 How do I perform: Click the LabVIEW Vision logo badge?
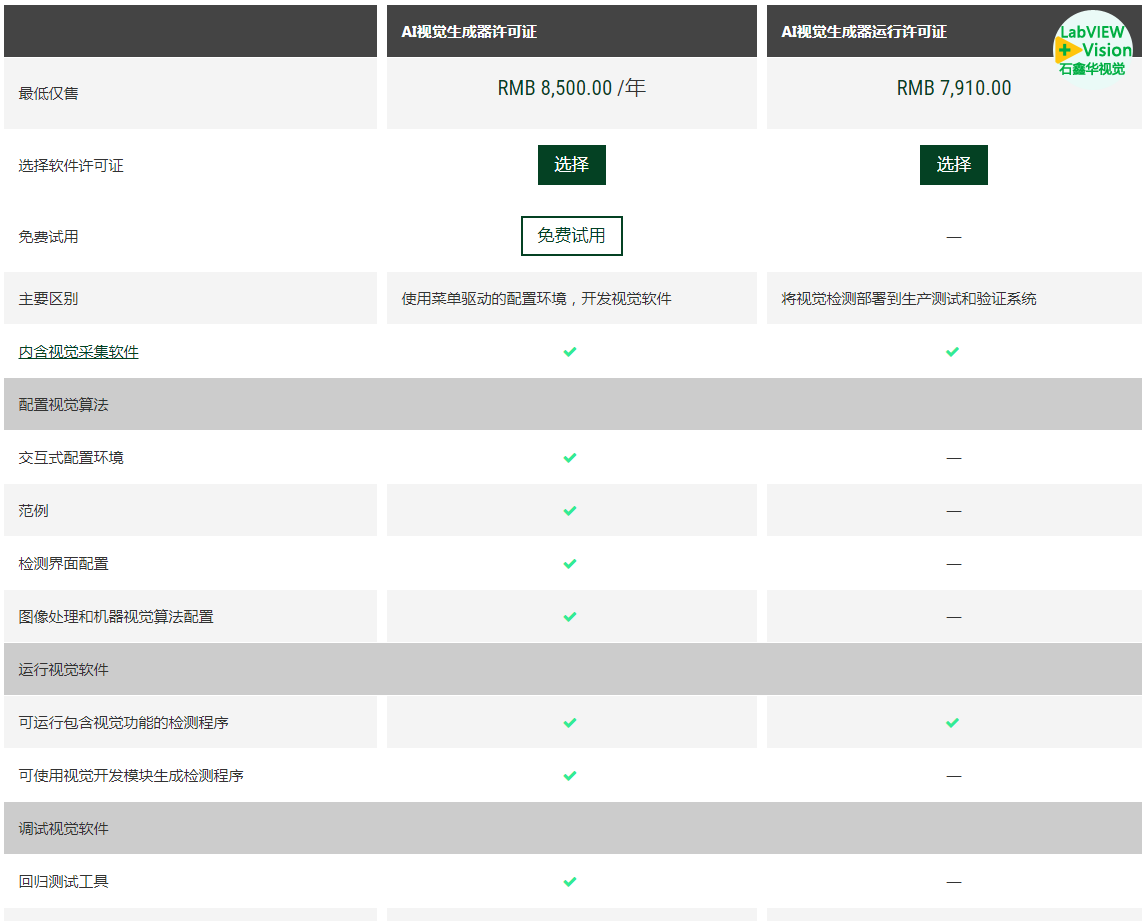(1093, 49)
